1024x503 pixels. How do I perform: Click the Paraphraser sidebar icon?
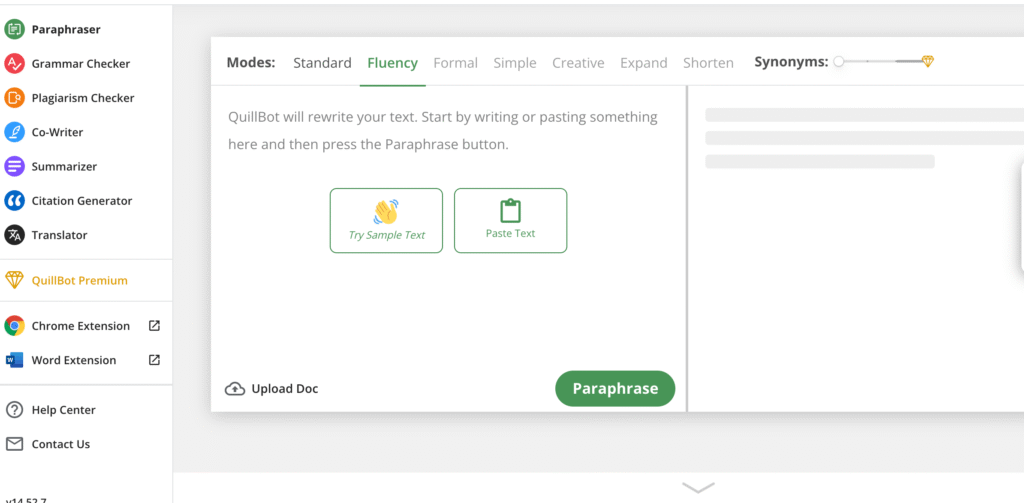(x=14, y=29)
